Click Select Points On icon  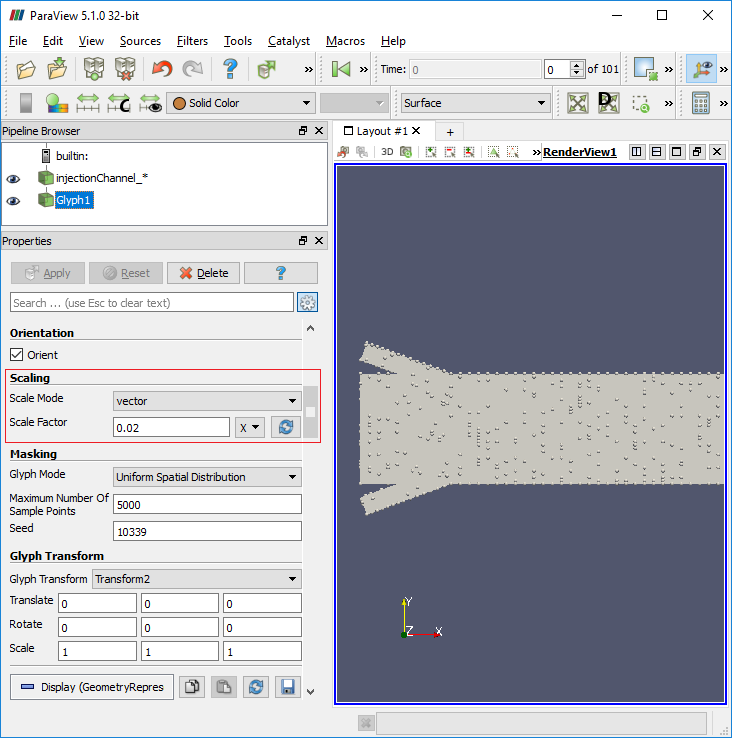pyautogui.click(x=513, y=152)
